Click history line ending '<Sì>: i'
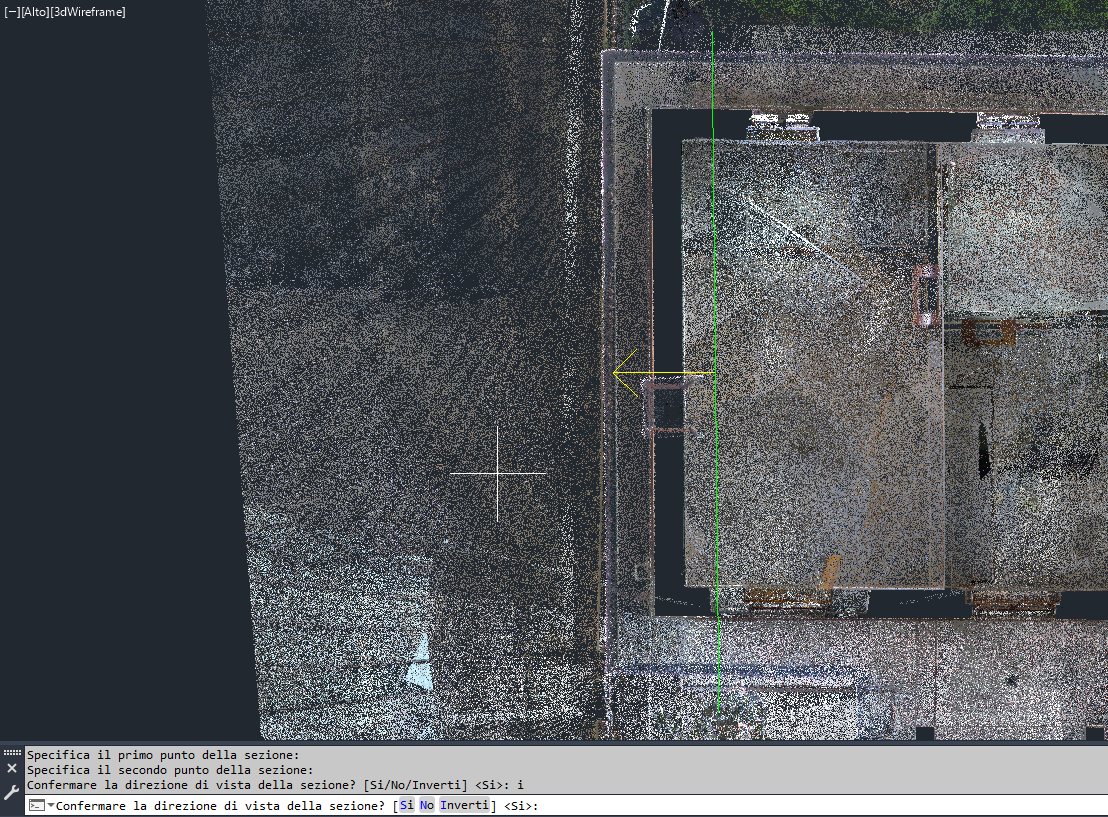This screenshot has width=1108, height=817. click(276, 784)
